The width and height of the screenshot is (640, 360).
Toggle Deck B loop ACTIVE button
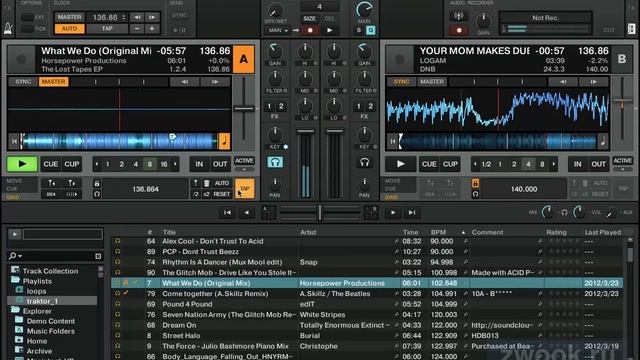click(622, 160)
